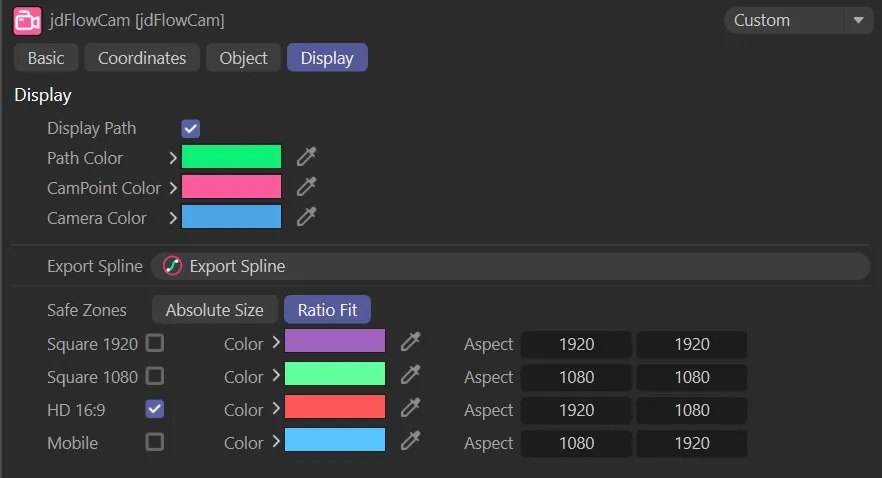Expand the Path Color settings
The height and width of the screenshot is (478, 882).
173,158
